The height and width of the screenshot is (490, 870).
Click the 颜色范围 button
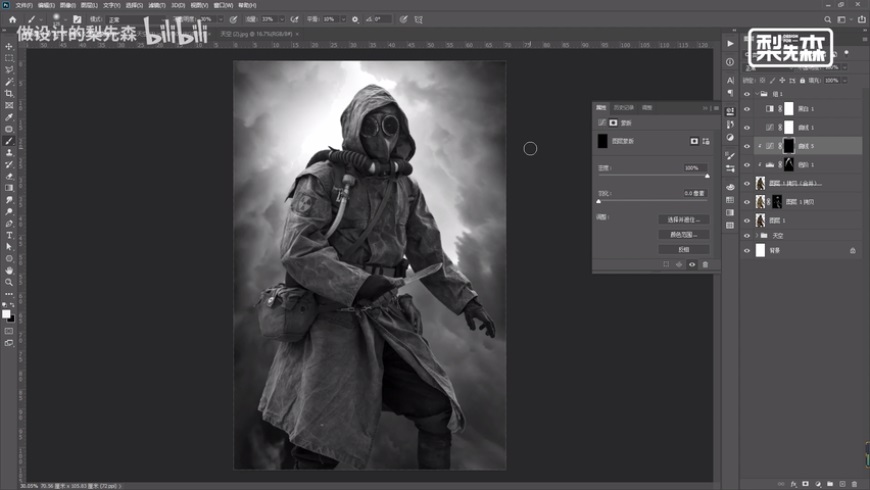click(684, 235)
